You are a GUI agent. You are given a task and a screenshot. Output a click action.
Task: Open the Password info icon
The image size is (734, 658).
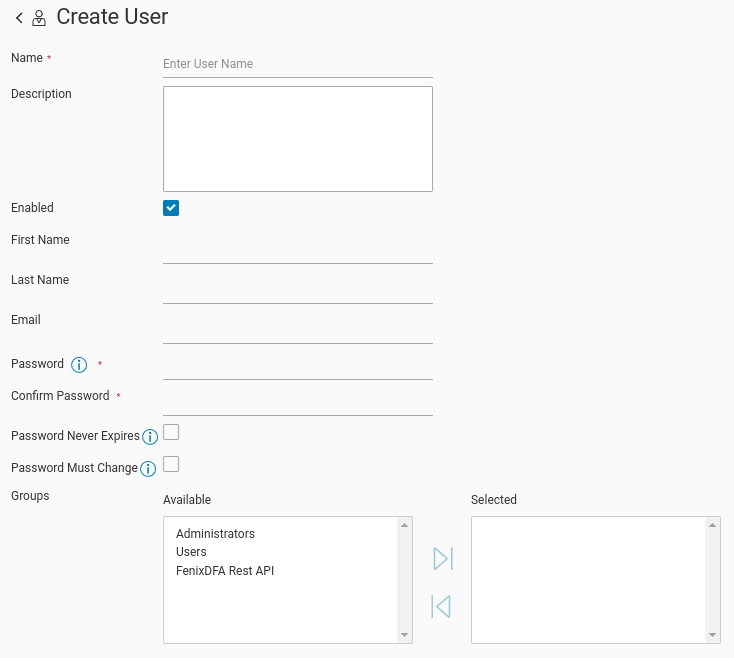click(79, 365)
